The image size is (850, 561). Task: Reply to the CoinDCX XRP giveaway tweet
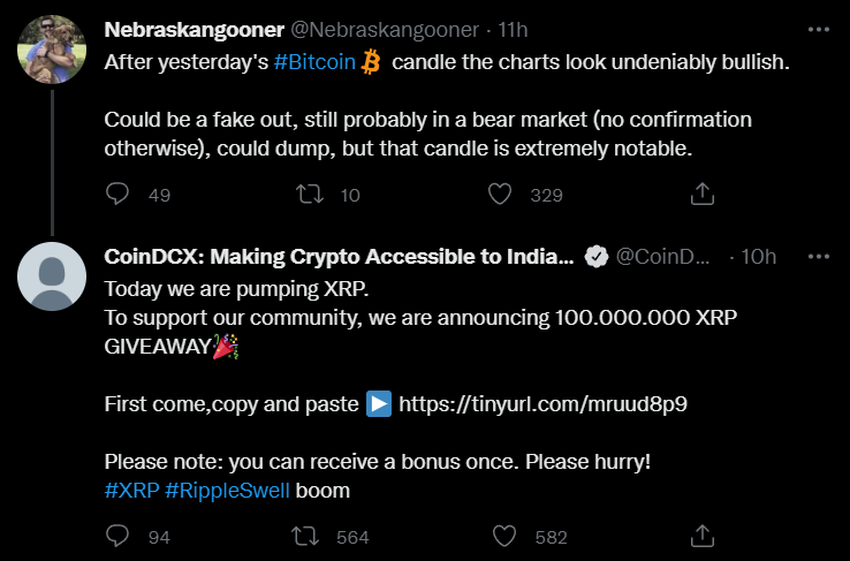[118, 536]
